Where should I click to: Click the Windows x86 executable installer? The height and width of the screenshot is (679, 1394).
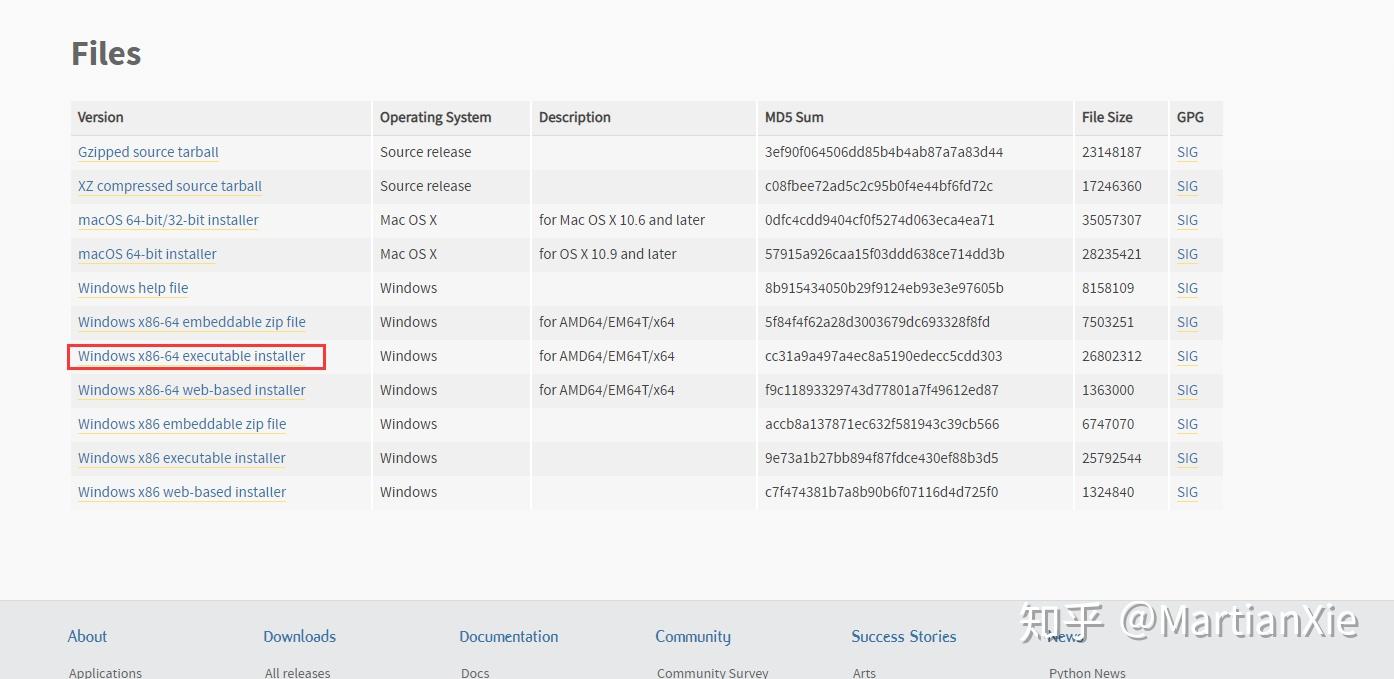click(x=182, y=458)
